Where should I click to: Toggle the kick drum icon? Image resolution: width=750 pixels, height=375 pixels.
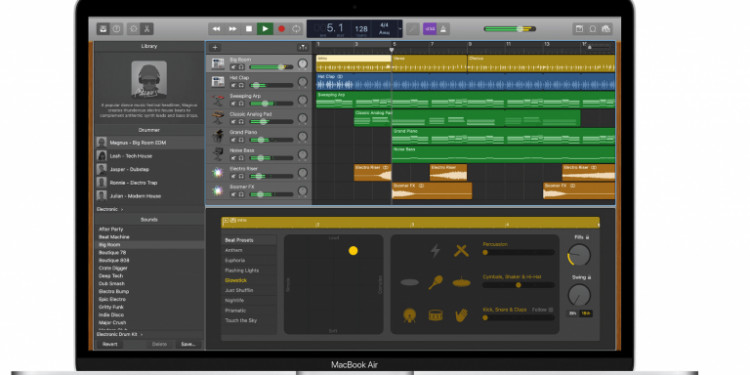point(409,315)
